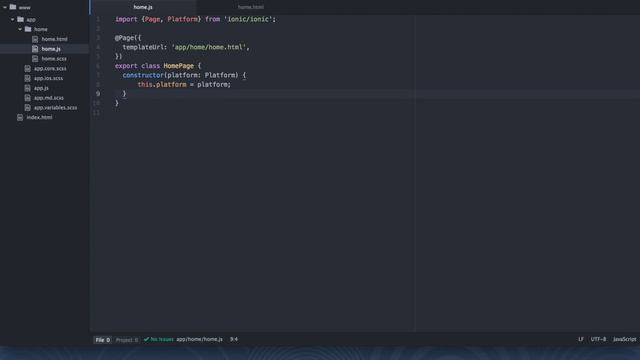Switch to the home.html editor tab

click(251, 7)
